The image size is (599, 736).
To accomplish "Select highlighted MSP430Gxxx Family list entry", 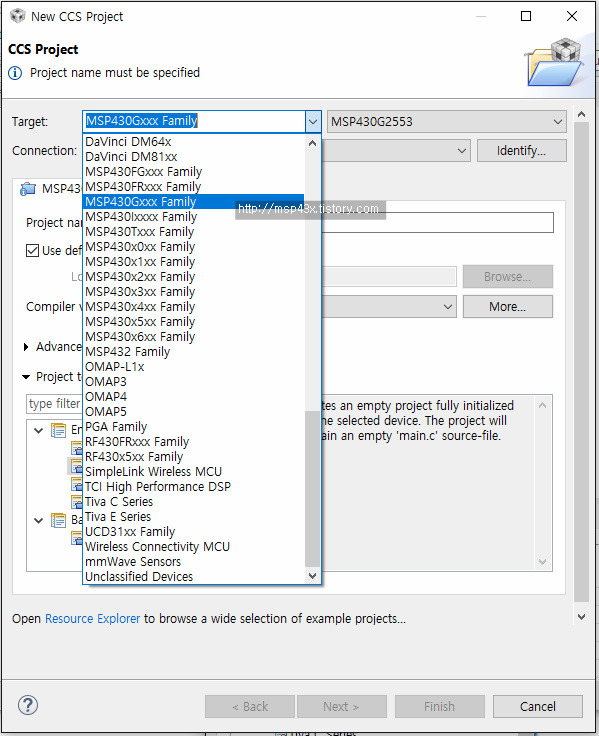I will click(x=193, y=202).
